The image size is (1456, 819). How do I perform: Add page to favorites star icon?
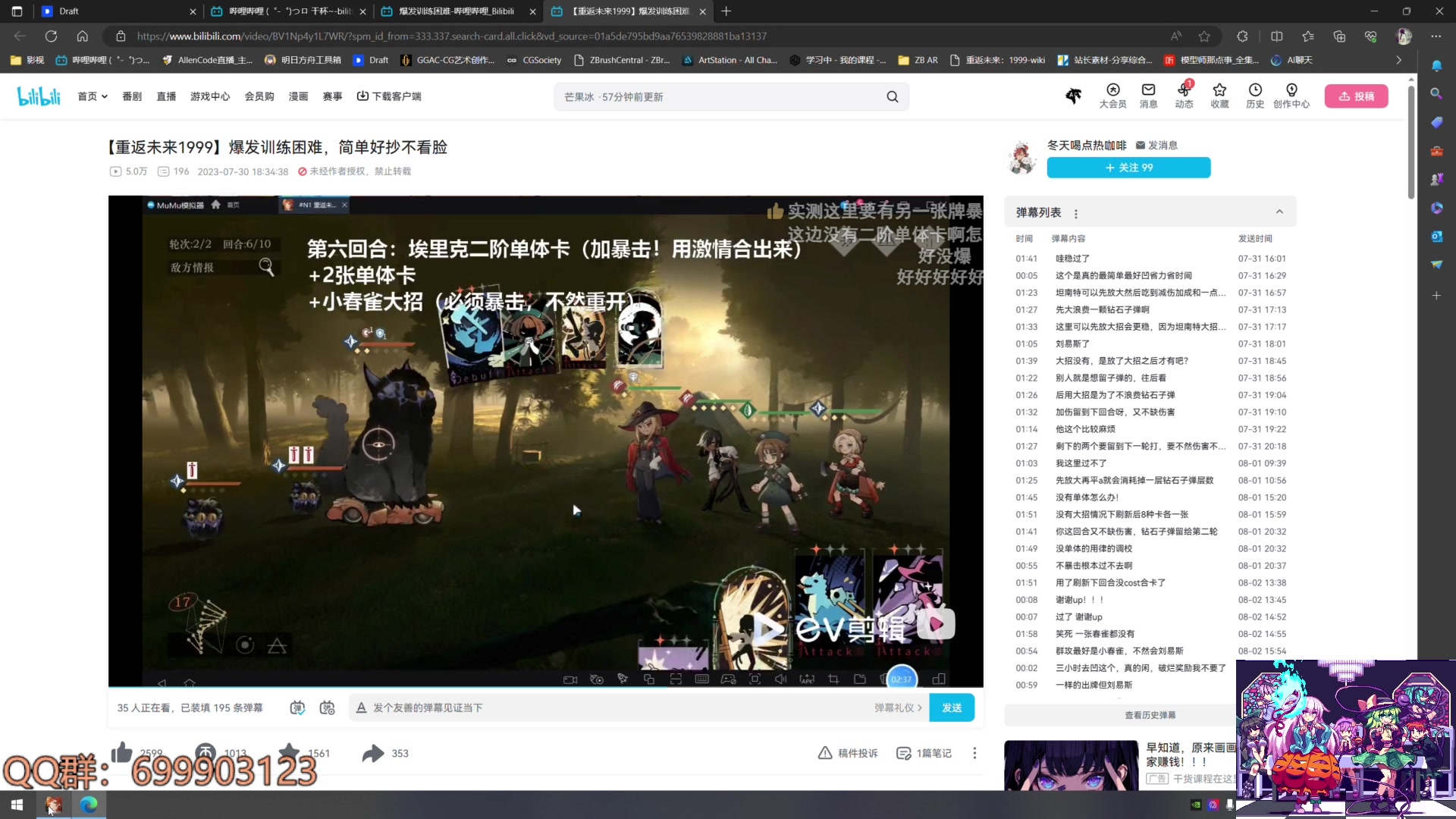(1204, 36)
